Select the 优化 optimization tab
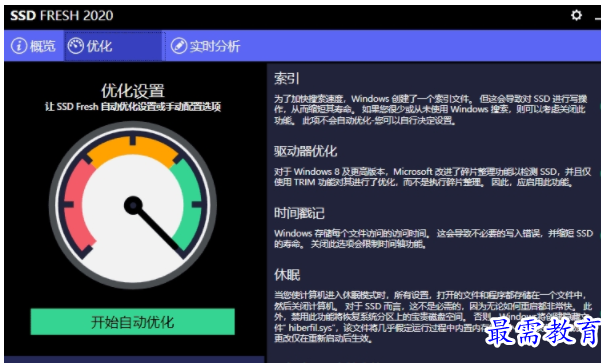The image size is (609, 363). coord(114,46)
